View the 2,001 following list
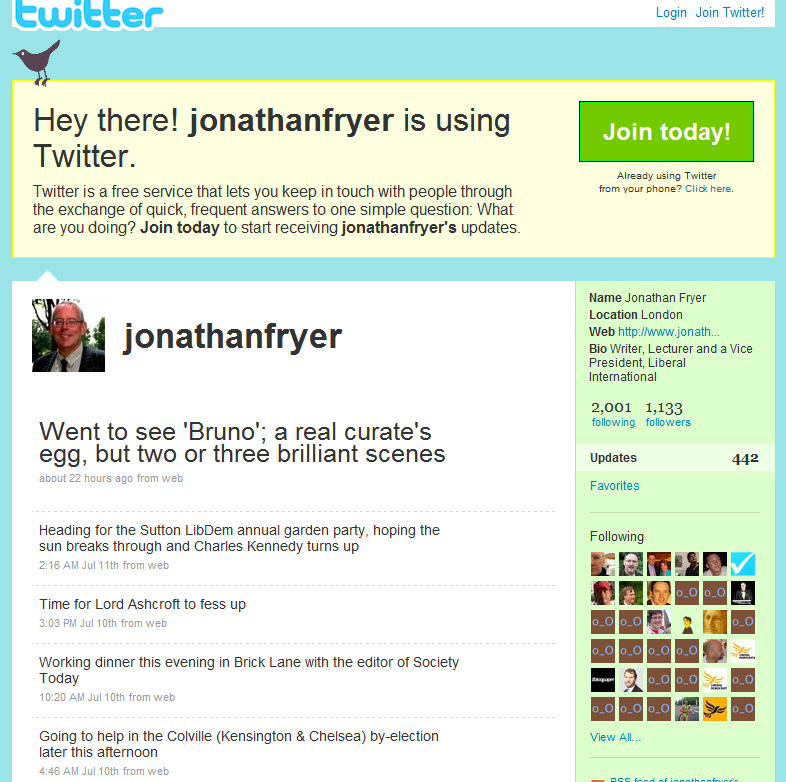 [613, 414]
